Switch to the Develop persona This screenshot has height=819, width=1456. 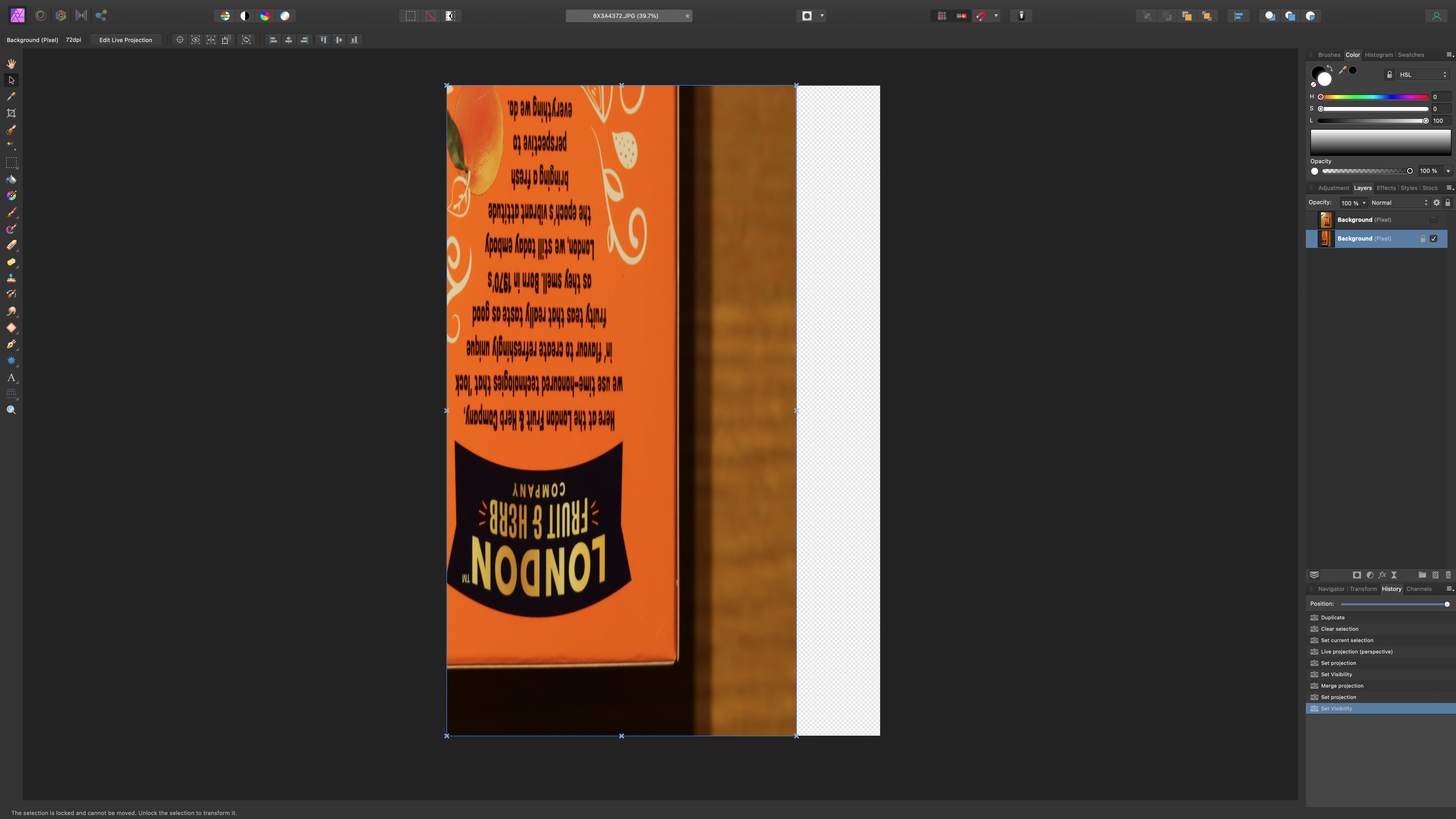[x=61, y=16]
